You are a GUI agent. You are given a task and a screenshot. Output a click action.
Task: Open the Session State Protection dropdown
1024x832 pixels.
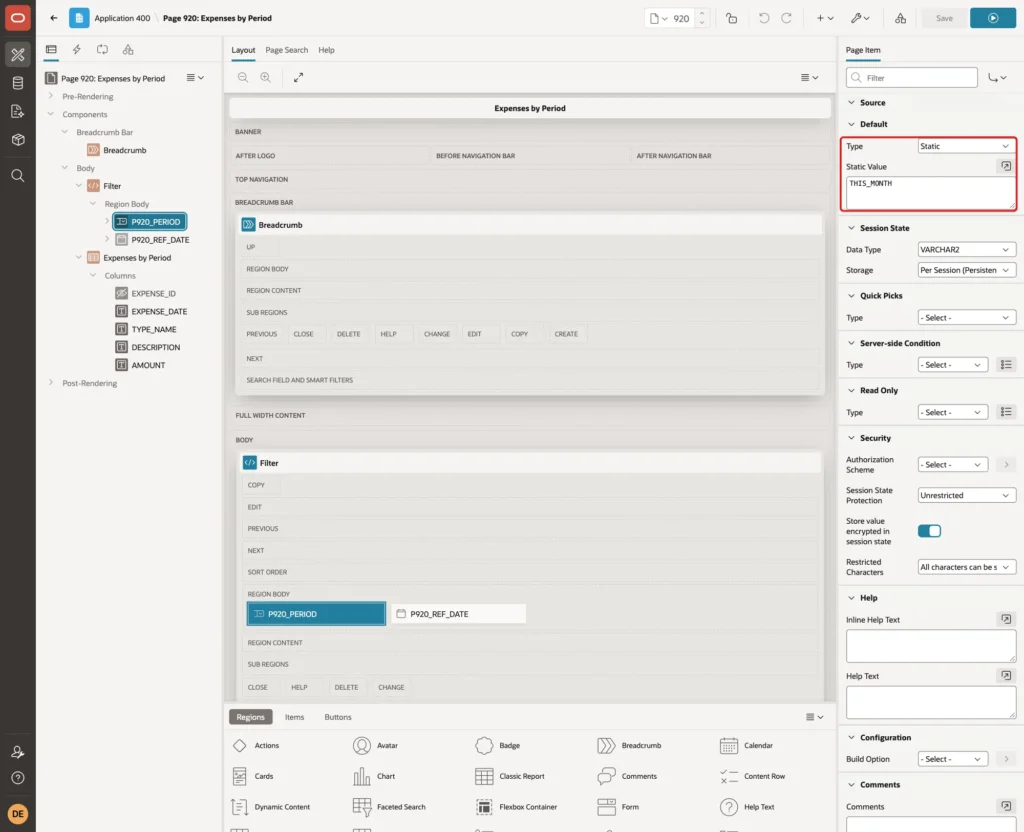pos(966,496)
